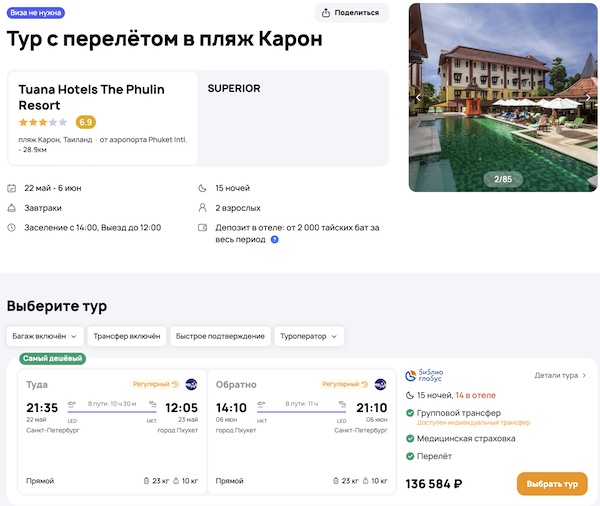This screenshot has height=506, width=600.
Task: Click the calendar icon beside 22 май - 6 июн
Action: [x=11, y=188]
